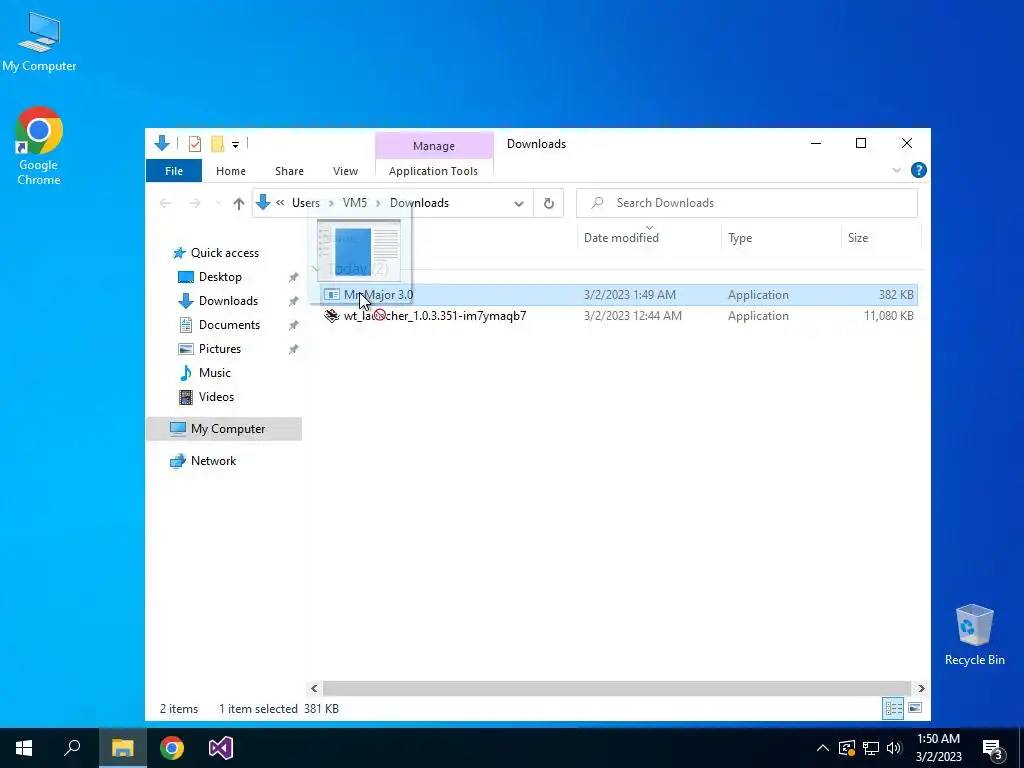The image size is (1024, 768).
Task: Switch to Large icons view layout
Action: 914,708
